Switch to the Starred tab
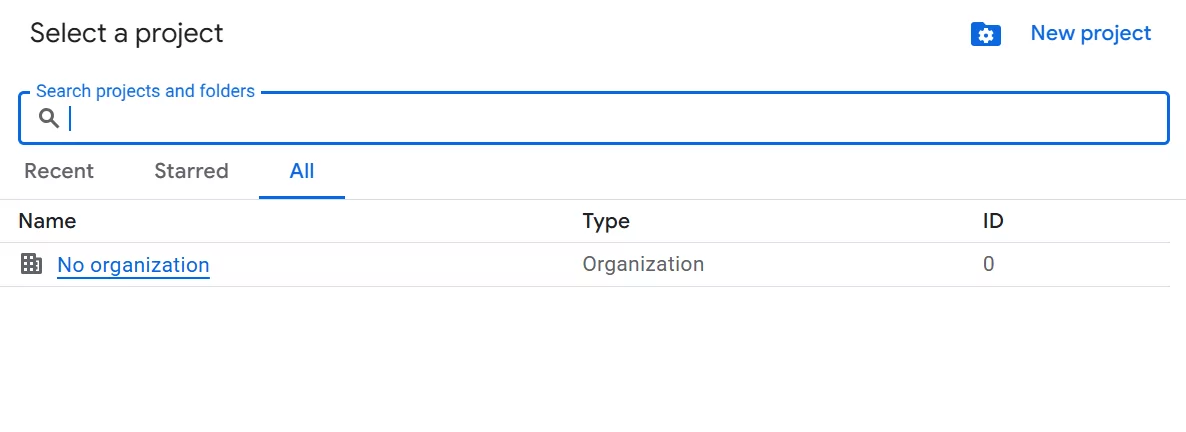Image resolution: width=1186 pixels, height=432 pixels. pos(191,171)
